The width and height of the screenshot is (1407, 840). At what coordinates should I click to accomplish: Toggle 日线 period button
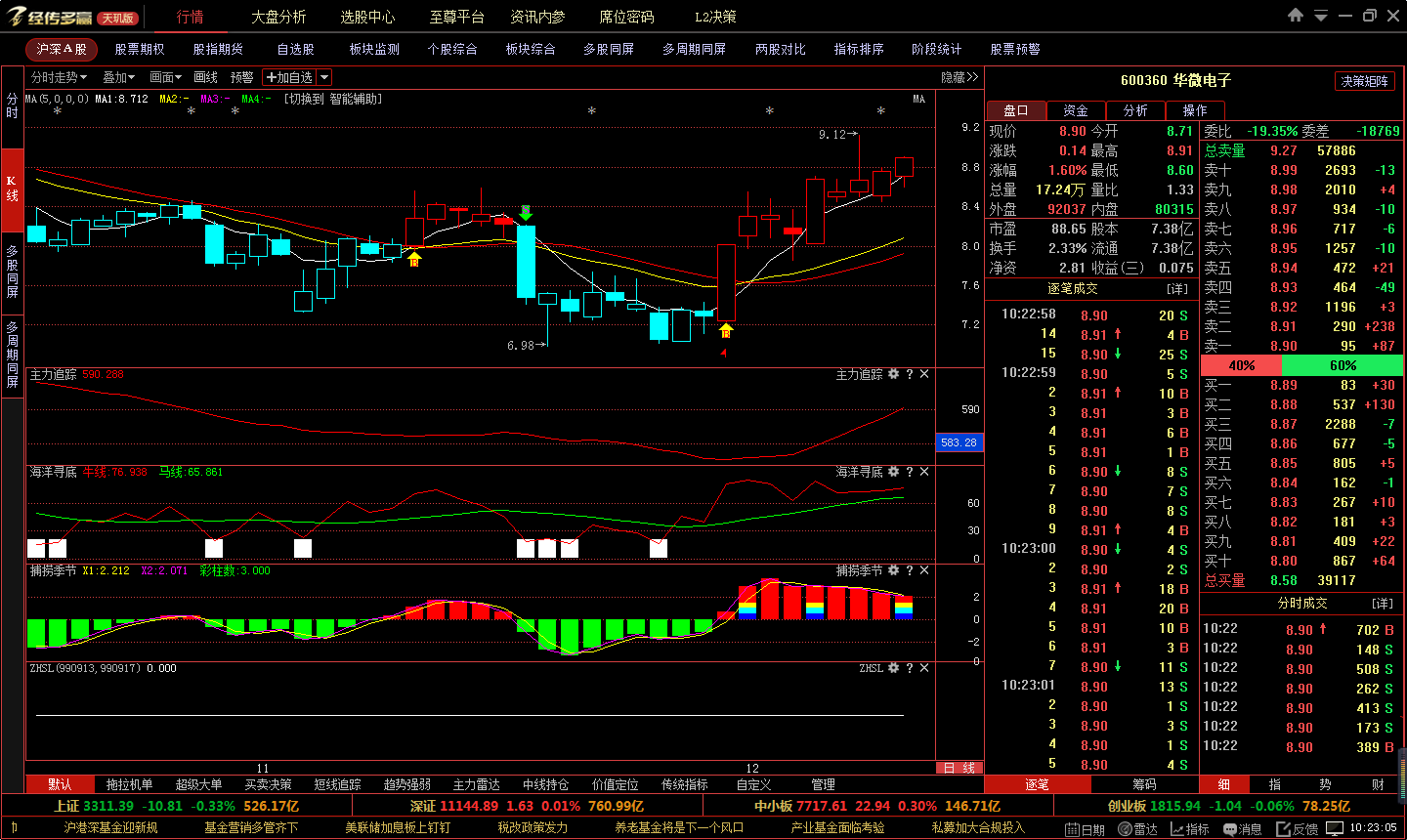tap(959, 768)
